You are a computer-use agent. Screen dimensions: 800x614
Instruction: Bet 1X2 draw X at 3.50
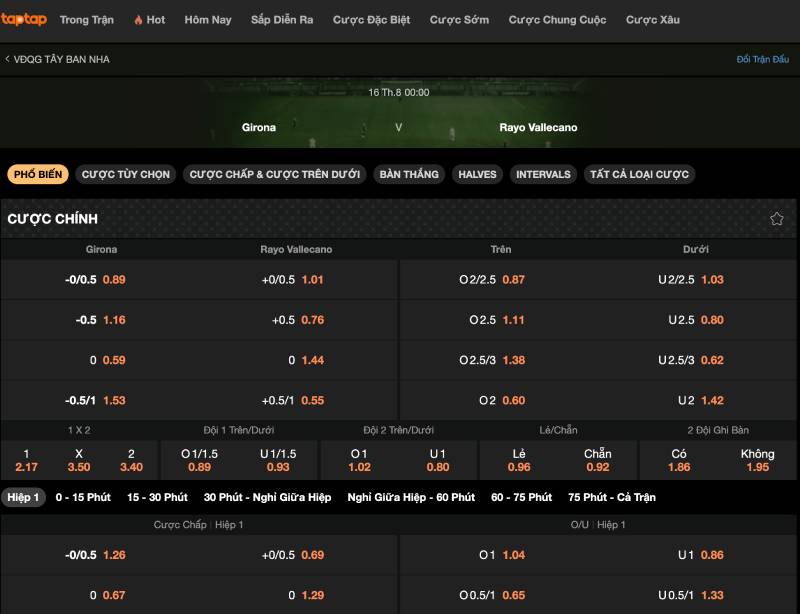(79, 460)
